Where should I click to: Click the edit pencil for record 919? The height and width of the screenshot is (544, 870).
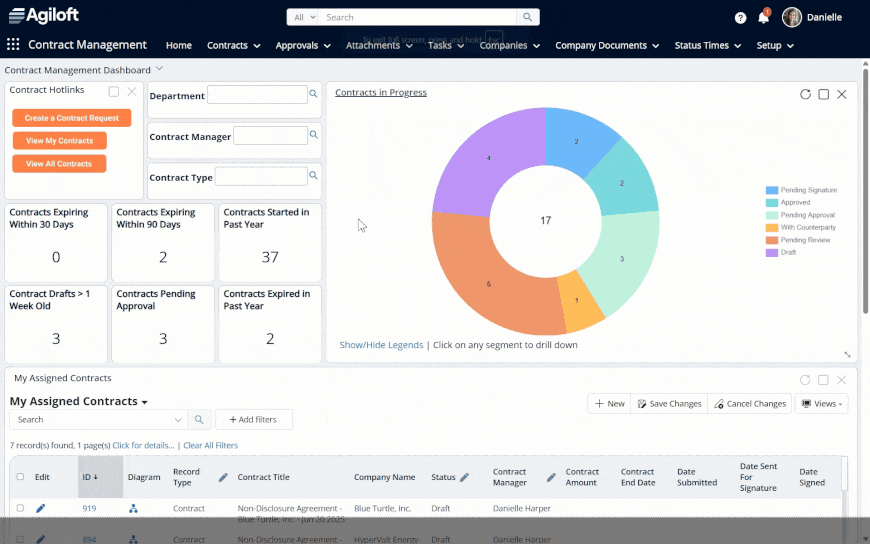41,508
